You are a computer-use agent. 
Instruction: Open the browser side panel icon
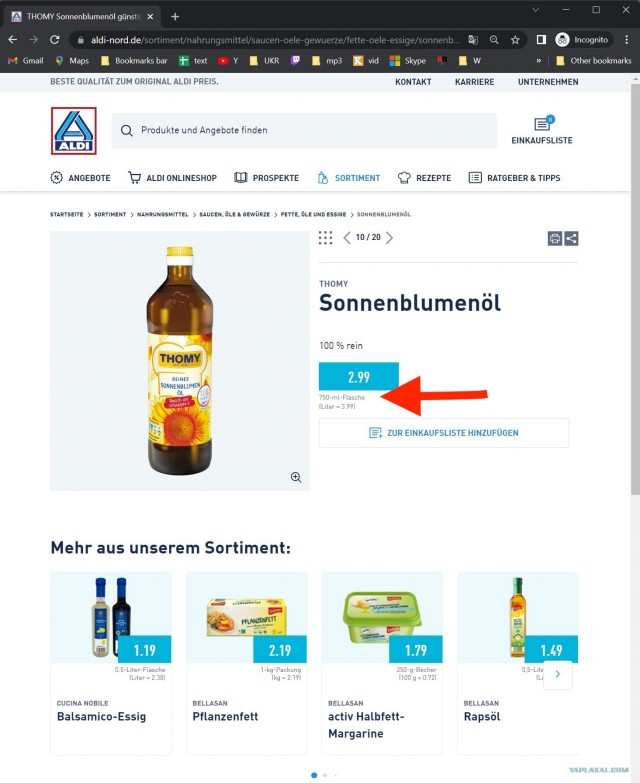coord(541,39)
